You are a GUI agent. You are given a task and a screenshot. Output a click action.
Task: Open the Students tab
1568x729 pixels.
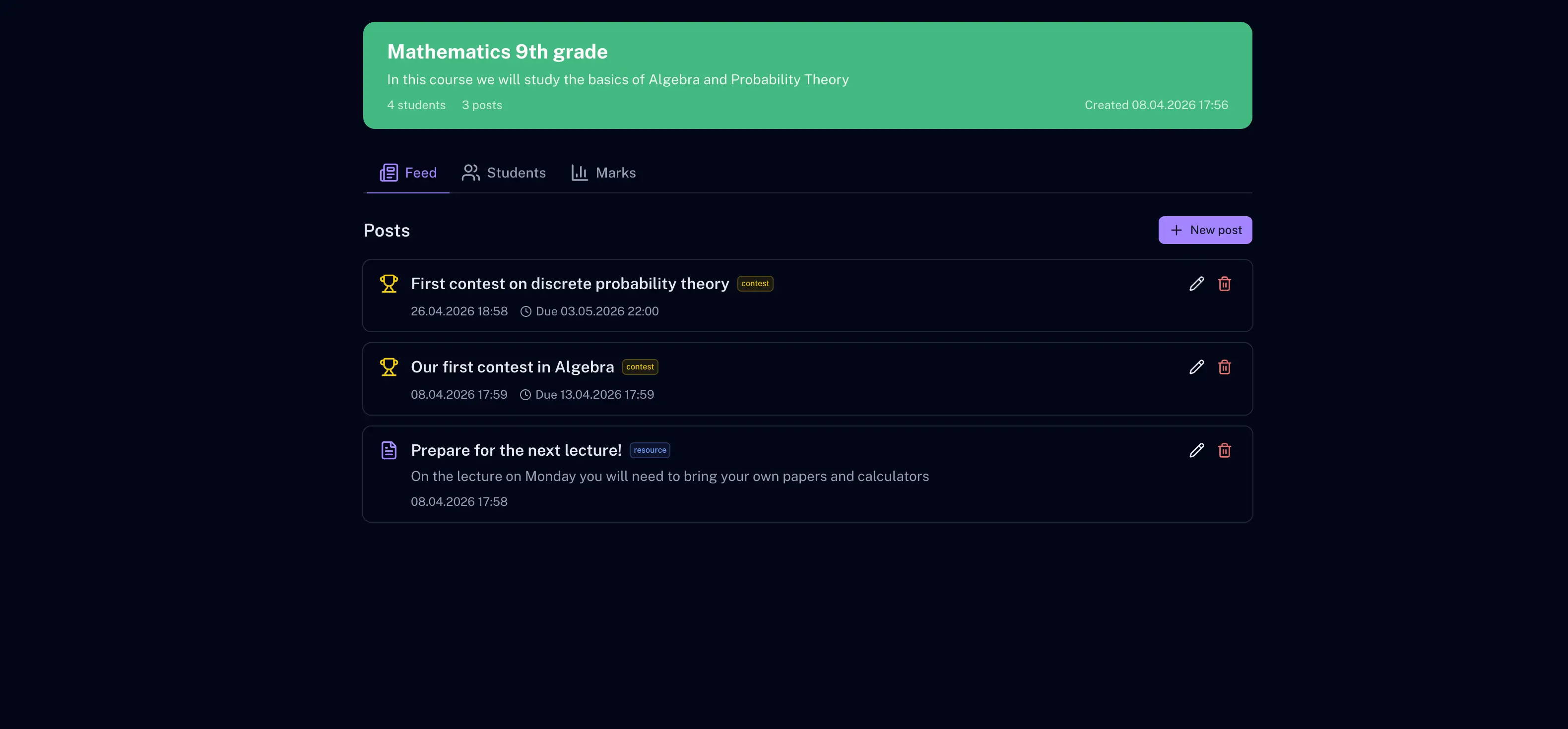pos(503,173)
